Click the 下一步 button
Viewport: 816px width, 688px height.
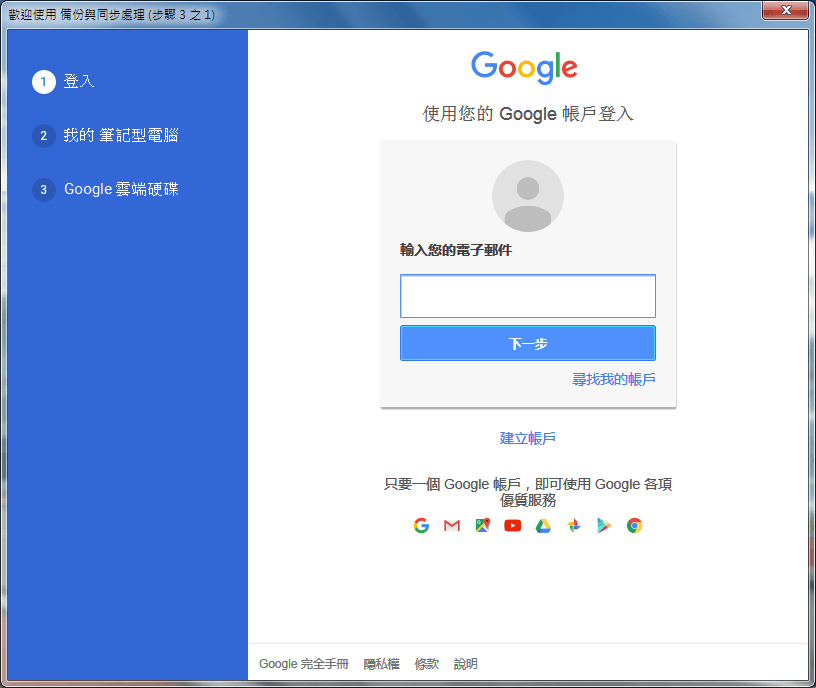click(x=527, y=343)
